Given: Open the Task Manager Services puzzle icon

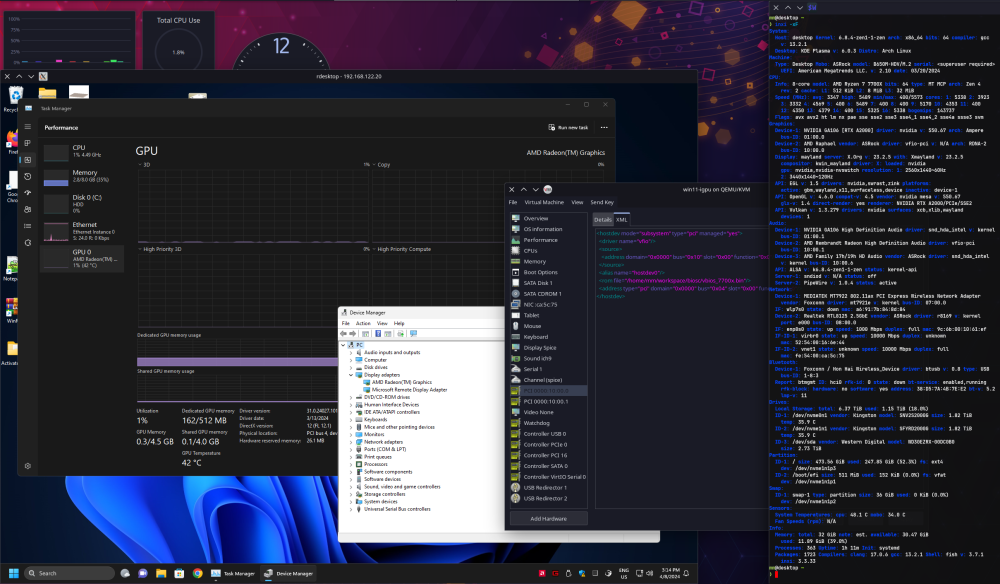Looking at the screenshot, I should 27,242.
